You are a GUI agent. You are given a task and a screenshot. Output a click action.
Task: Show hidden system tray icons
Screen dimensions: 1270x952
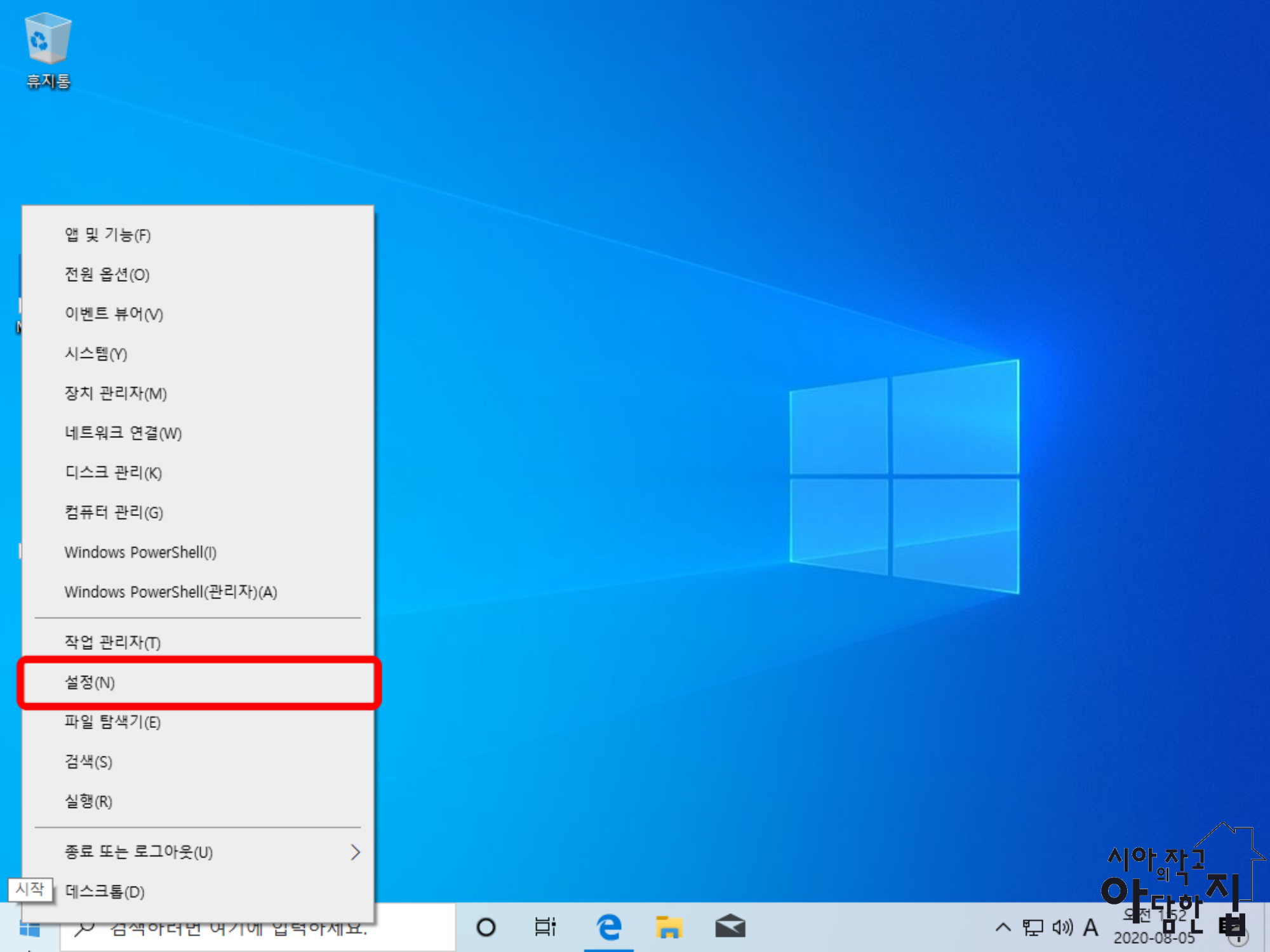1003,928
